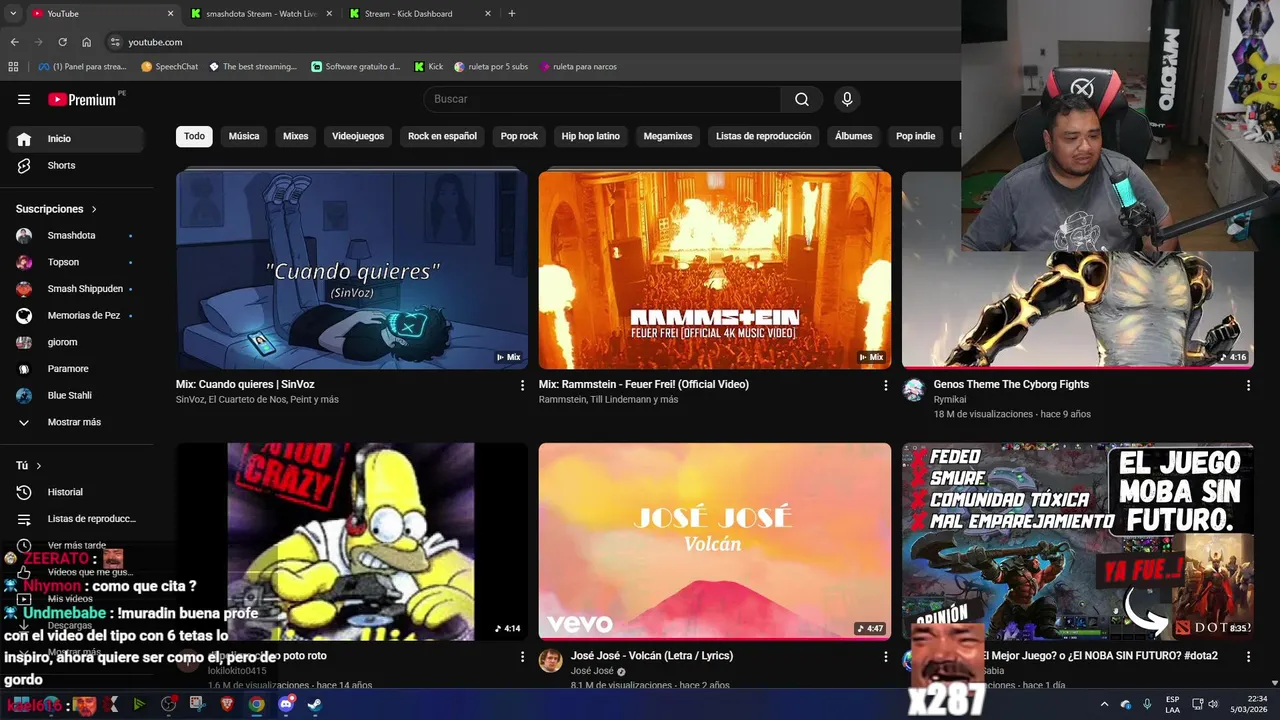Start voice search with microphone icon
This screenshot has width=1280, height=720.
coord(847,99)
